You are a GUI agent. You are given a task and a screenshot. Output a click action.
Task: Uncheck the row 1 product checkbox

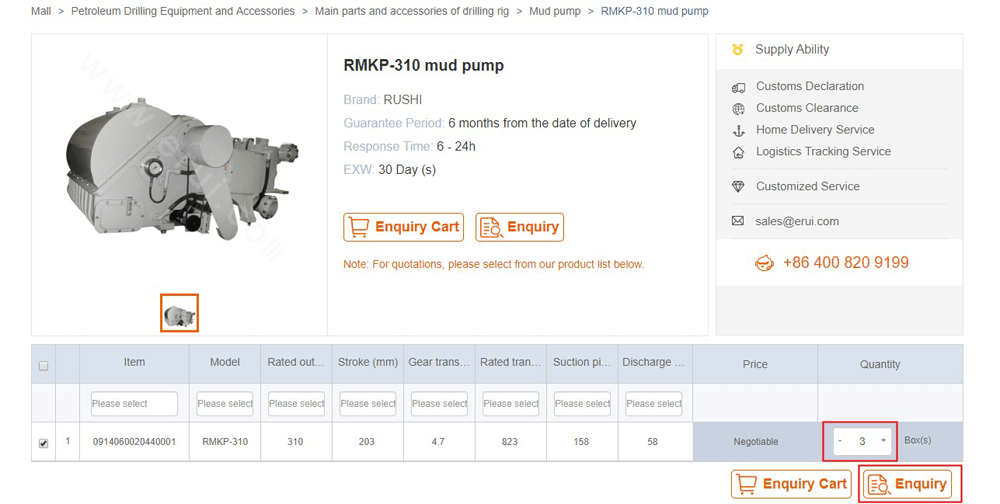click(43, 443)
